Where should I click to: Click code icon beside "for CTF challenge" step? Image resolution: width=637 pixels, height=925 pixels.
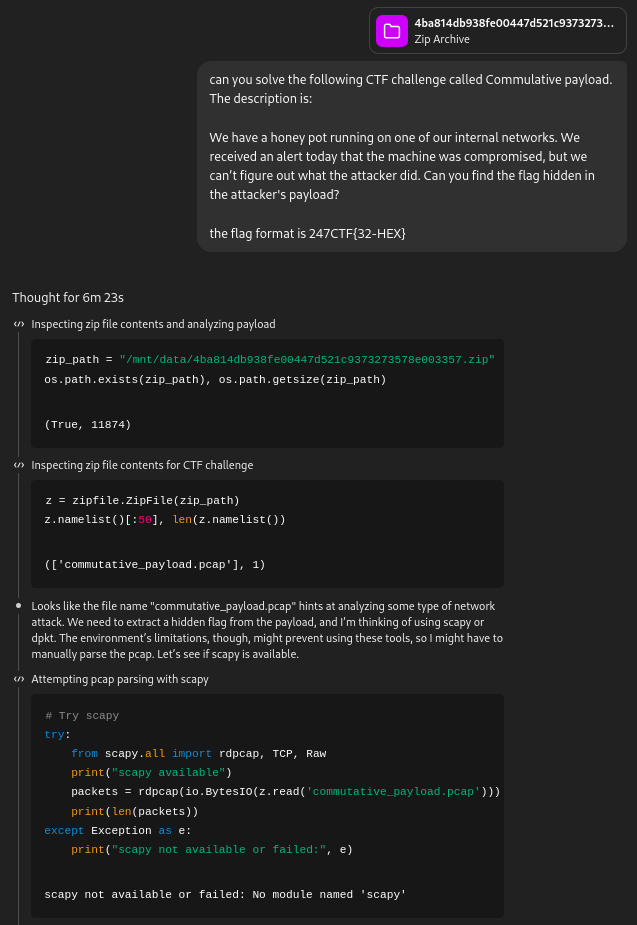18,465
